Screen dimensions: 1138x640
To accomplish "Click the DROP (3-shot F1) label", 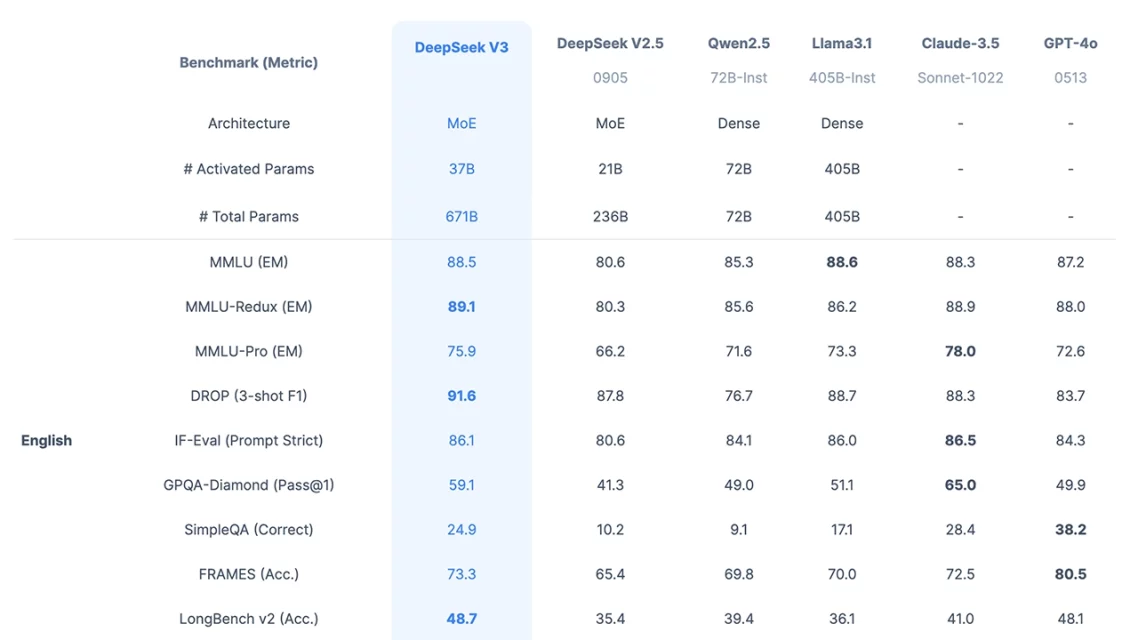I will [x=248, y=395].
